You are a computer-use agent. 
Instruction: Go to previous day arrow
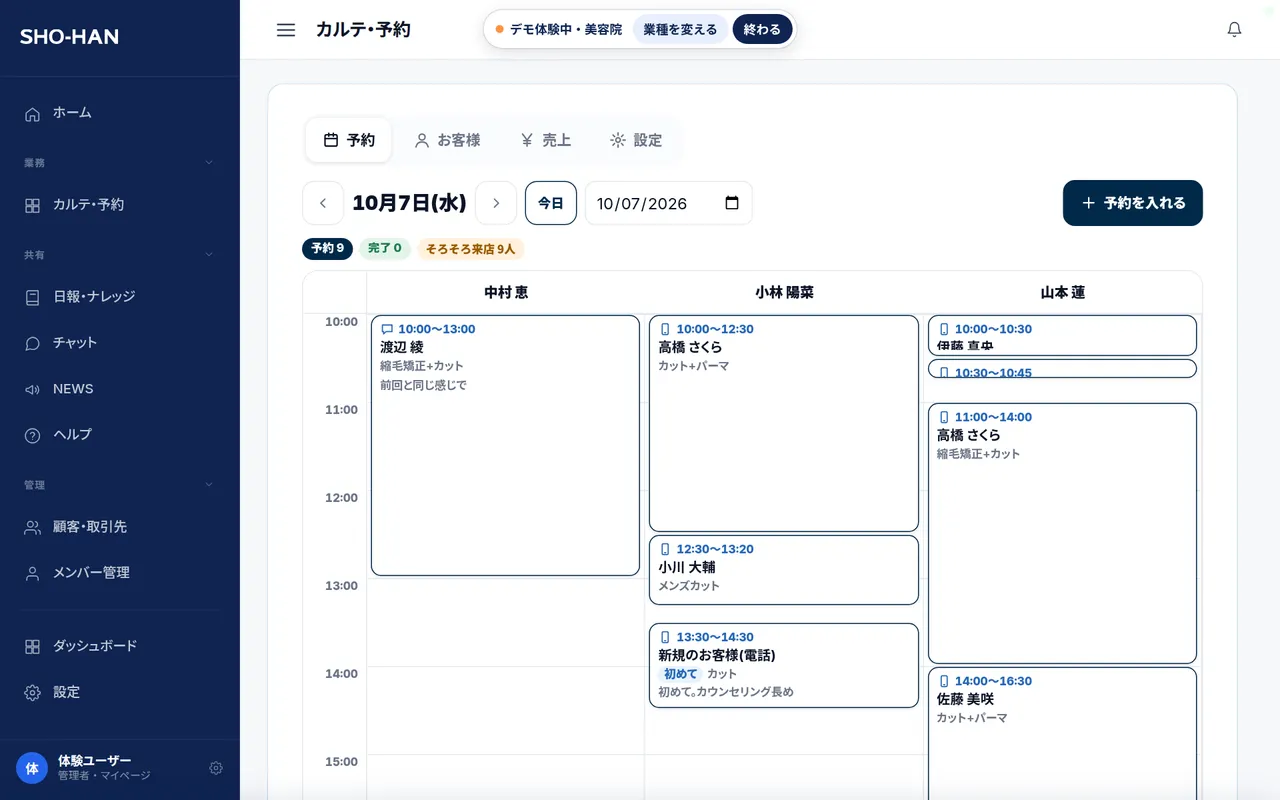[323, 203]
